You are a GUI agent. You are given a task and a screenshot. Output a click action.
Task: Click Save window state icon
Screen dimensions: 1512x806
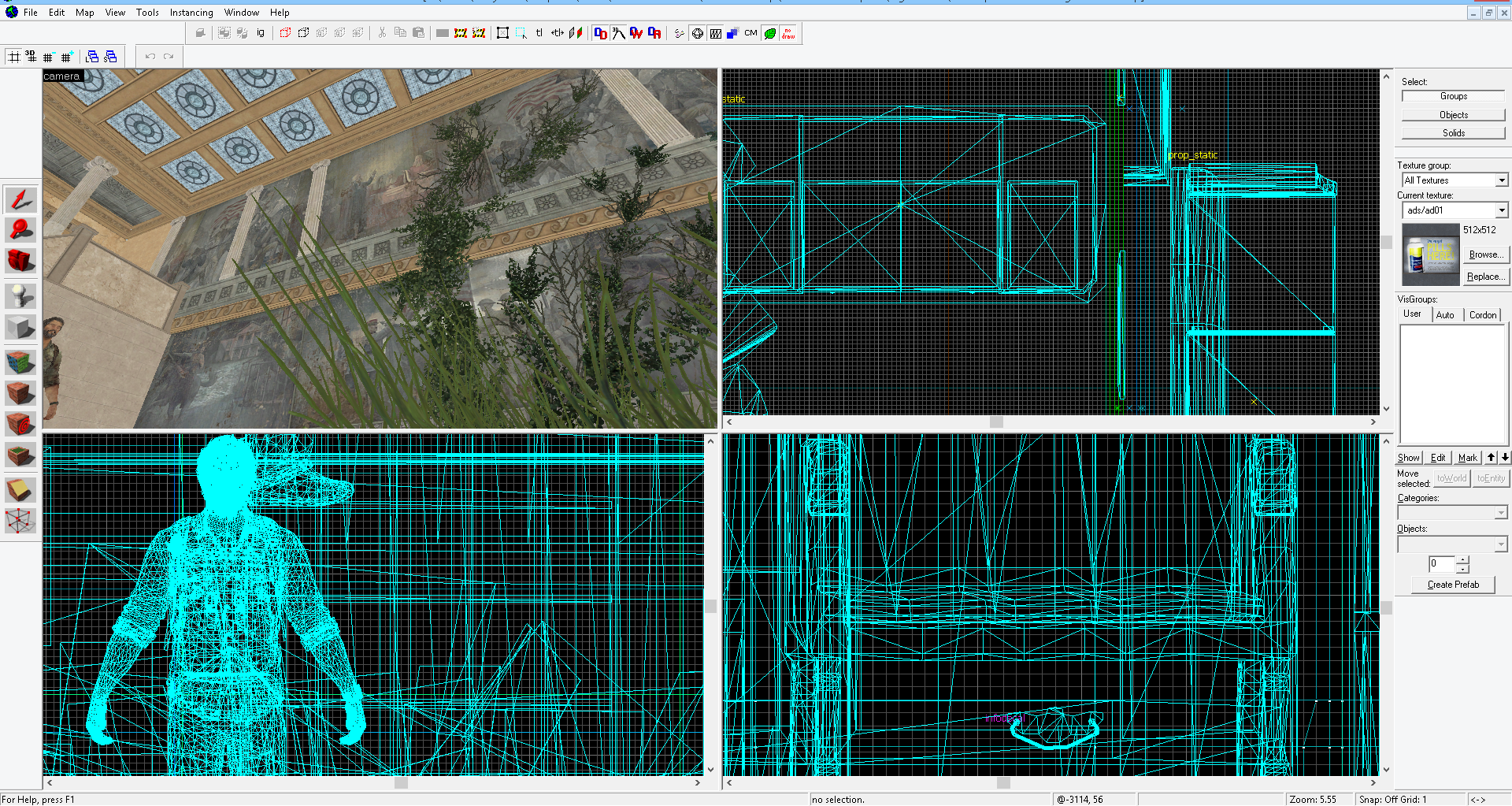[110, 57]
